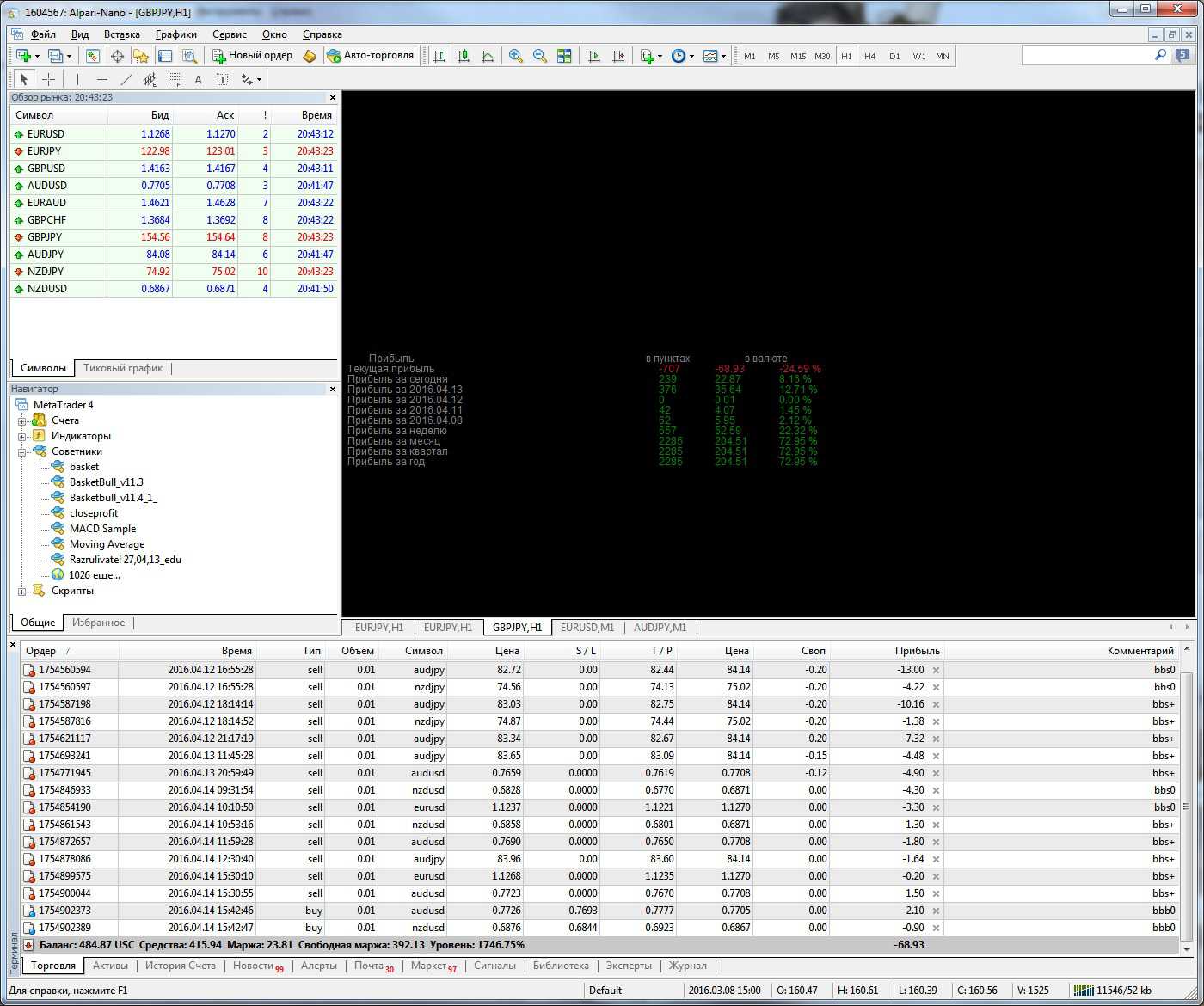The height and width of the screenshot is (1006, 1204).
Task: Pick the trendline drawing tool
Action: [126, 79]
